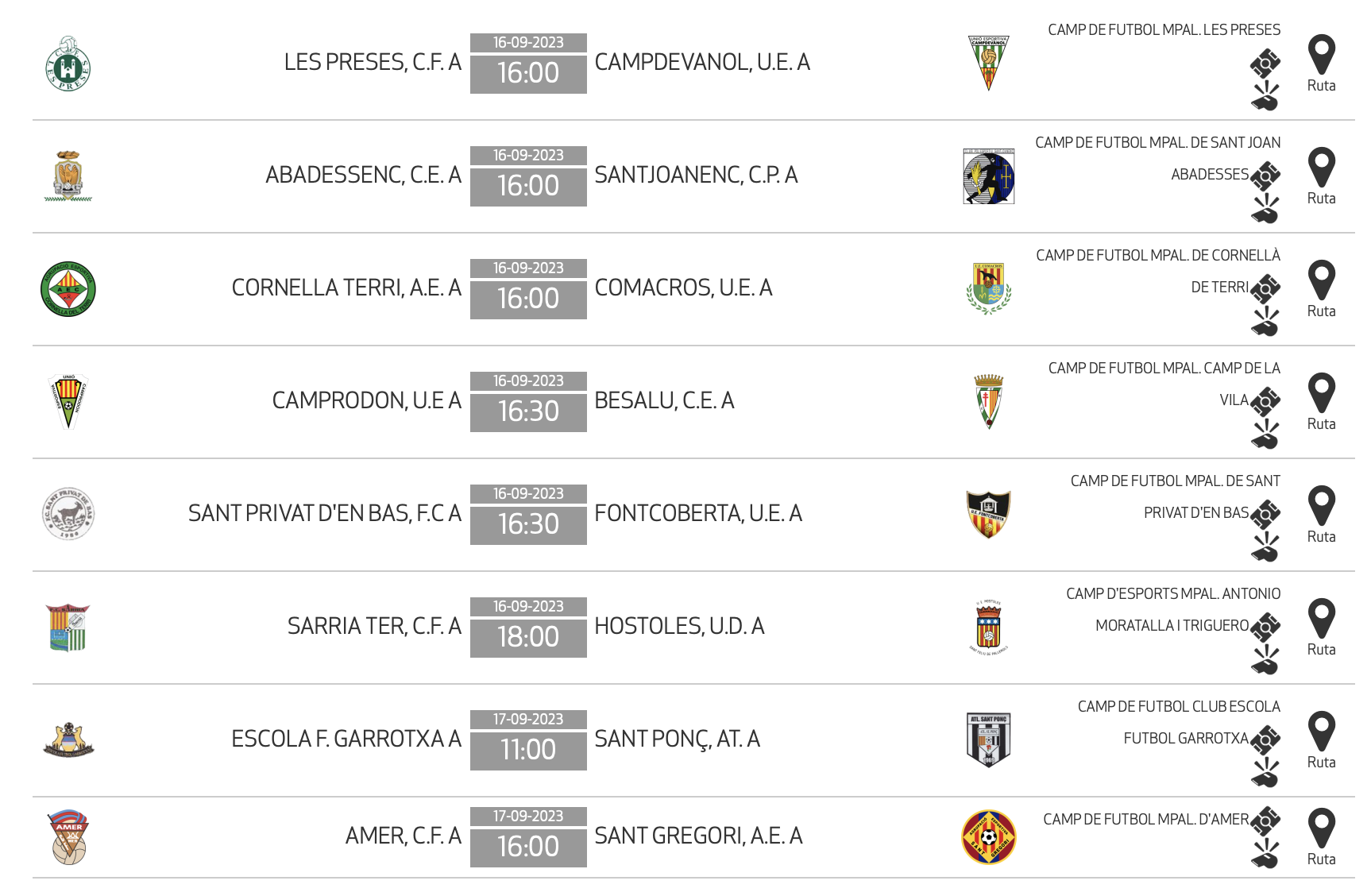Click the referee whistle icon for Abadessenc match
This screenshot has width=1371, height=896.
click(x=1265, y=209)
